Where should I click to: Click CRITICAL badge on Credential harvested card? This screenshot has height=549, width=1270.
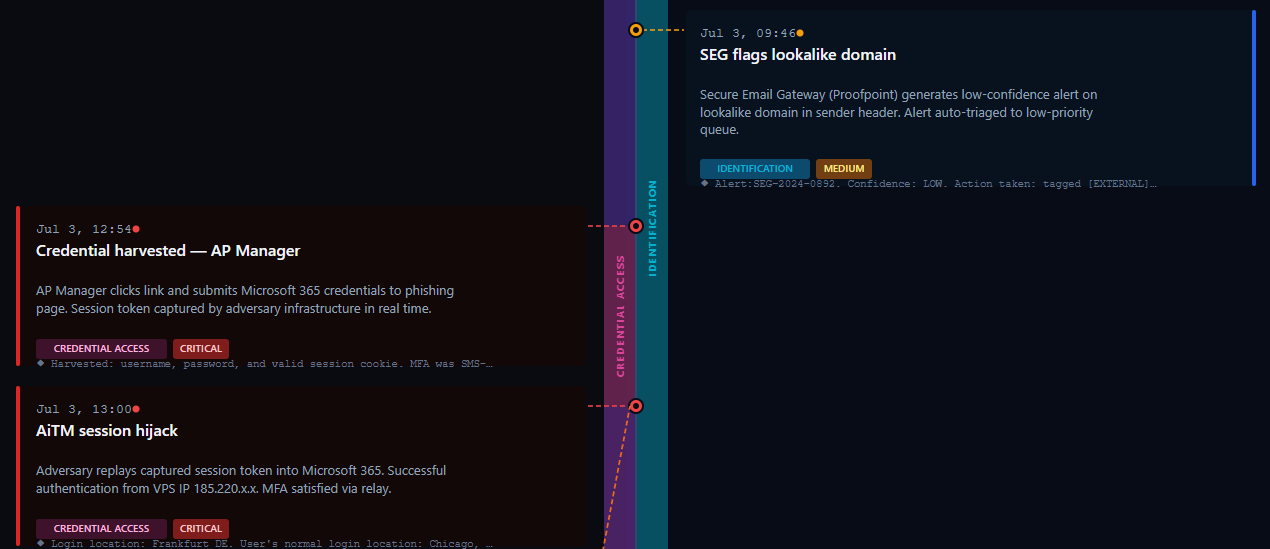pos(201,349)
